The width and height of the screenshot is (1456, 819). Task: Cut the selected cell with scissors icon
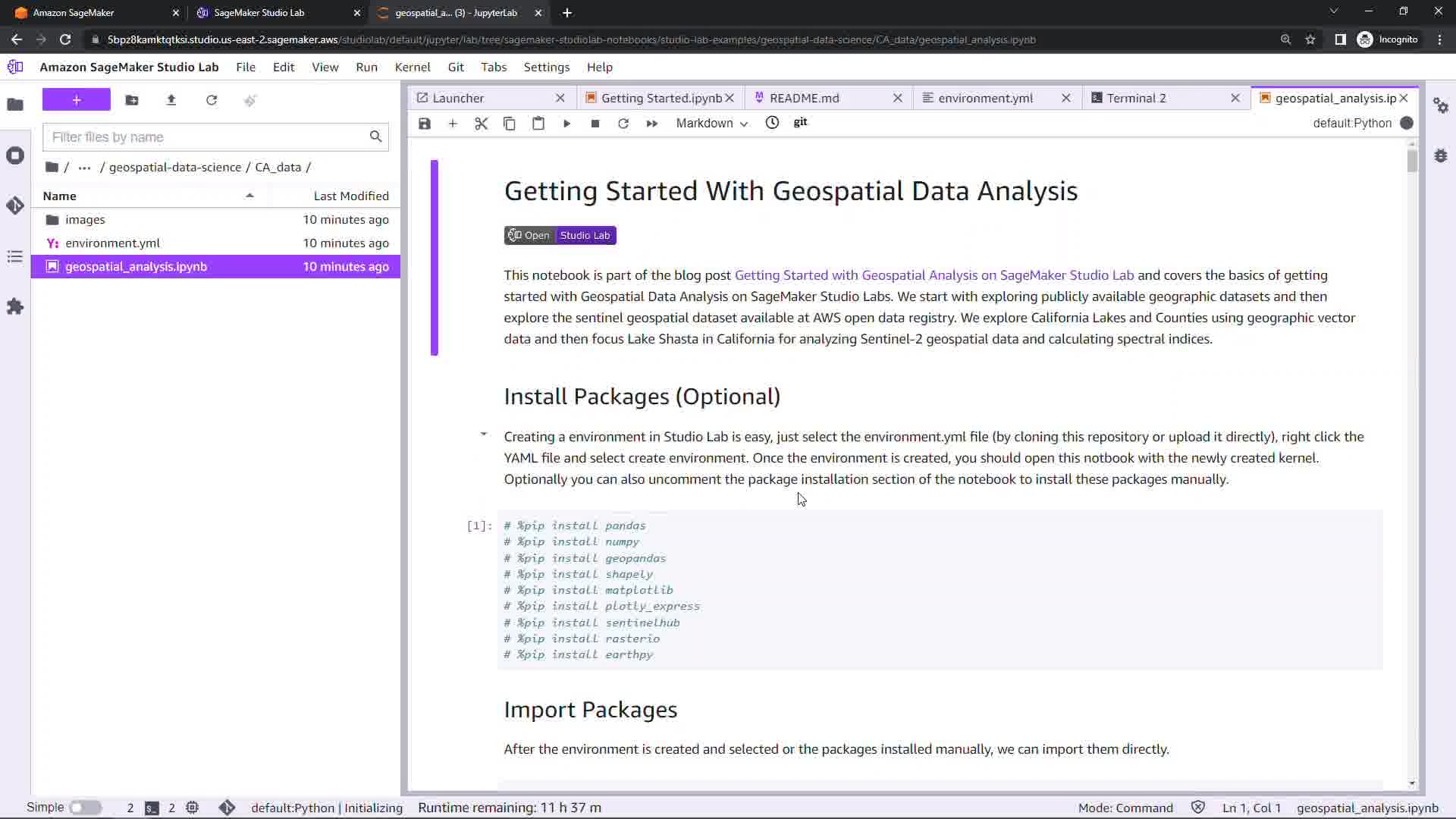click(x=481, y=124)
